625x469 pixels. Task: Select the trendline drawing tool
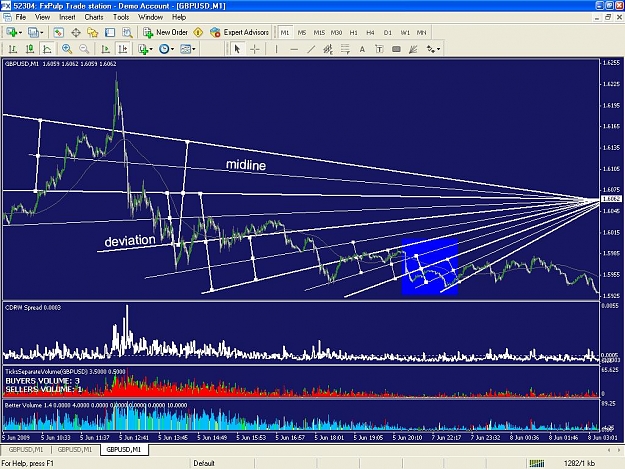[311, 49]
